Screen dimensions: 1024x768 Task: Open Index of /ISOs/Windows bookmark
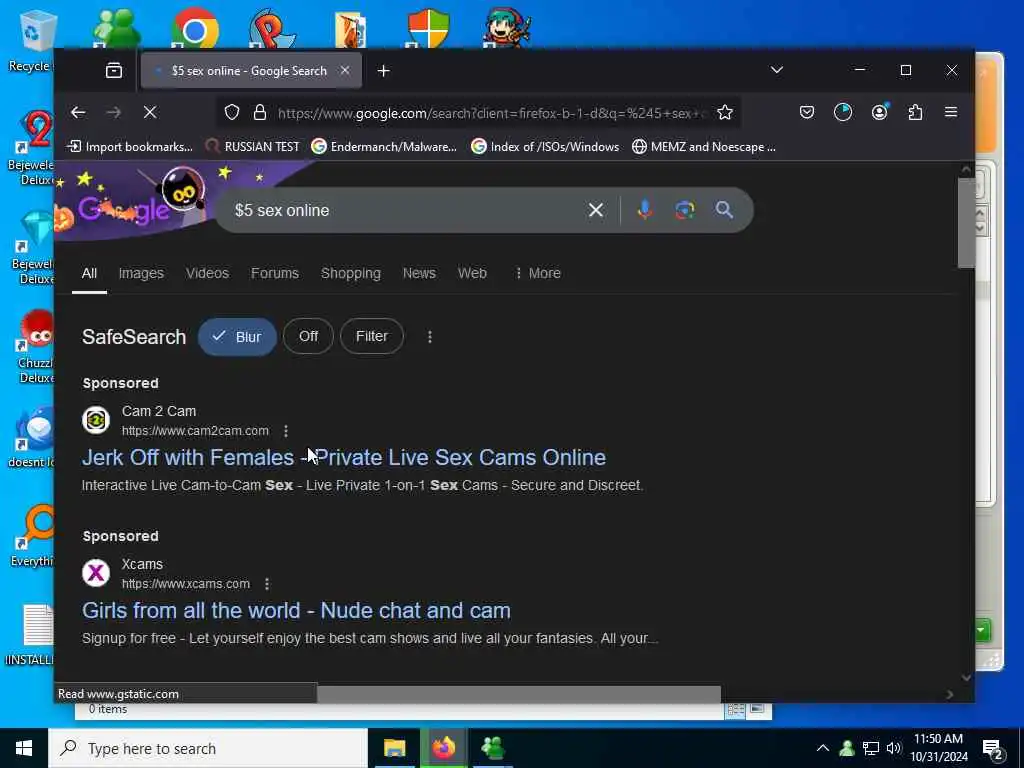545,146
